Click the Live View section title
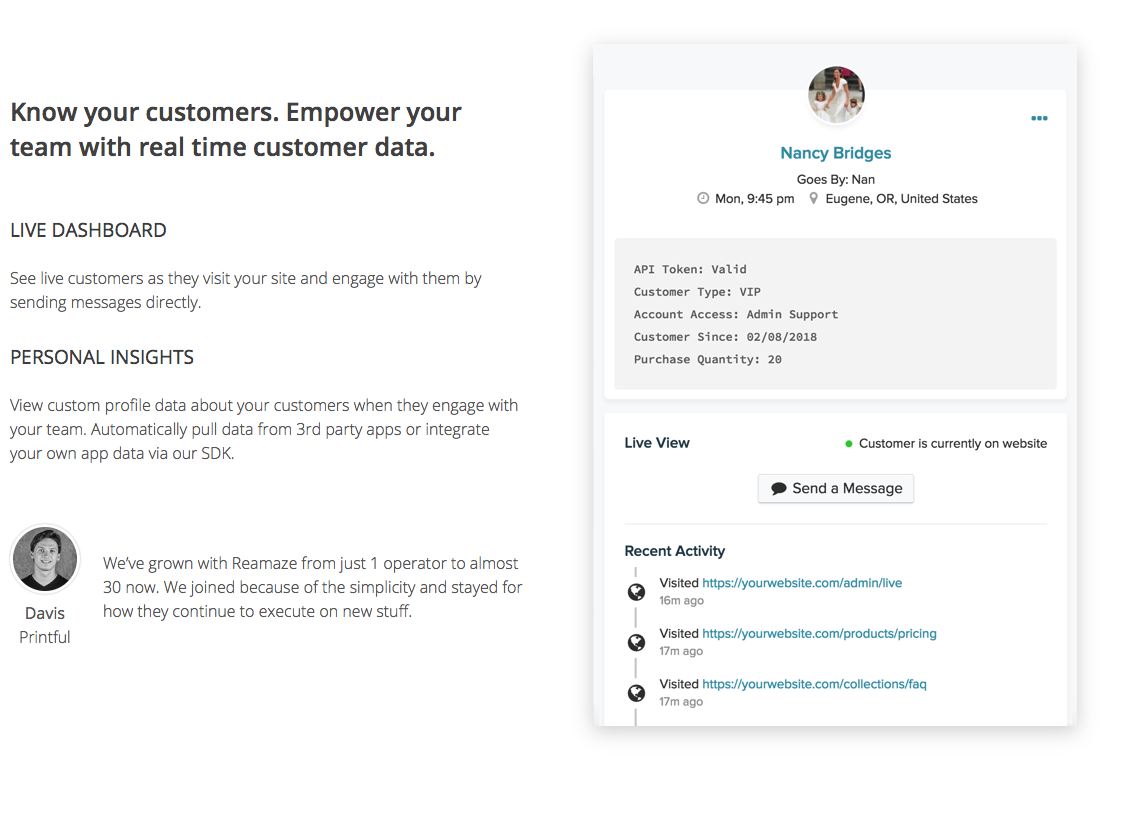The width and height of the screenshot is (1121, 831). tap(657, 443)
